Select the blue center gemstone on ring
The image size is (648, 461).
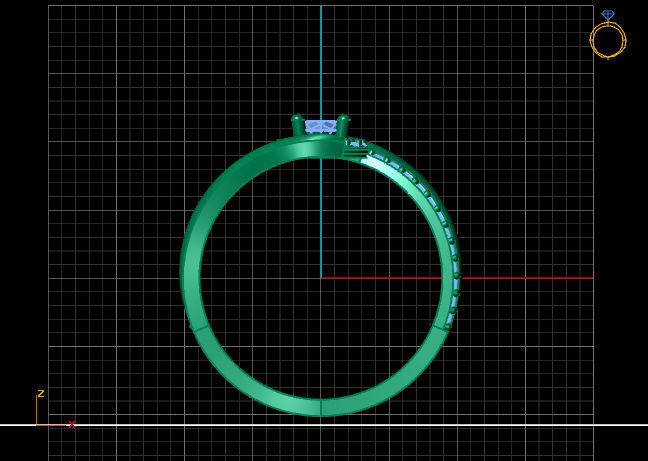[320, 126]
